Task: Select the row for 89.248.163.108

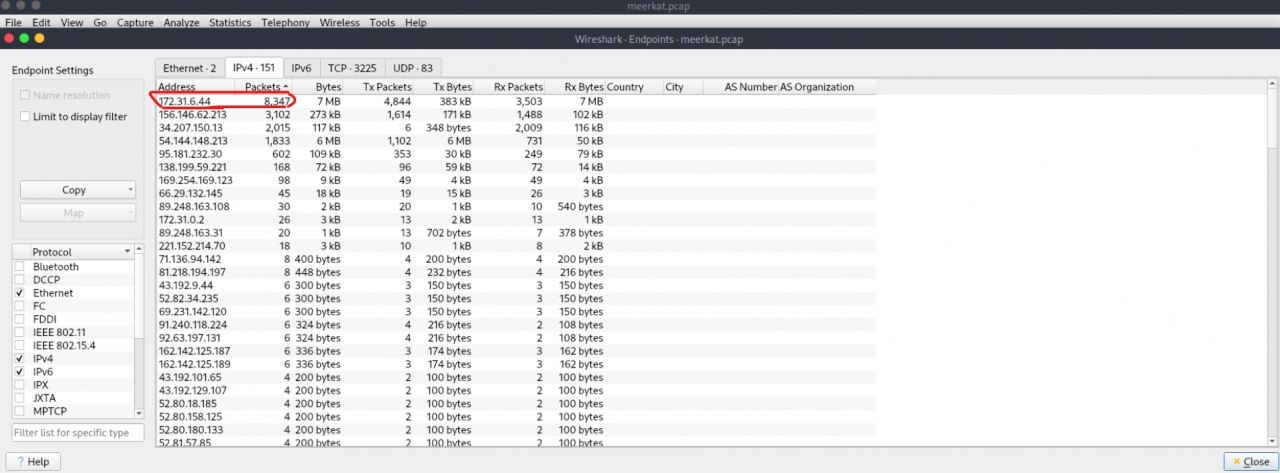Action: [x=516, y=206]
